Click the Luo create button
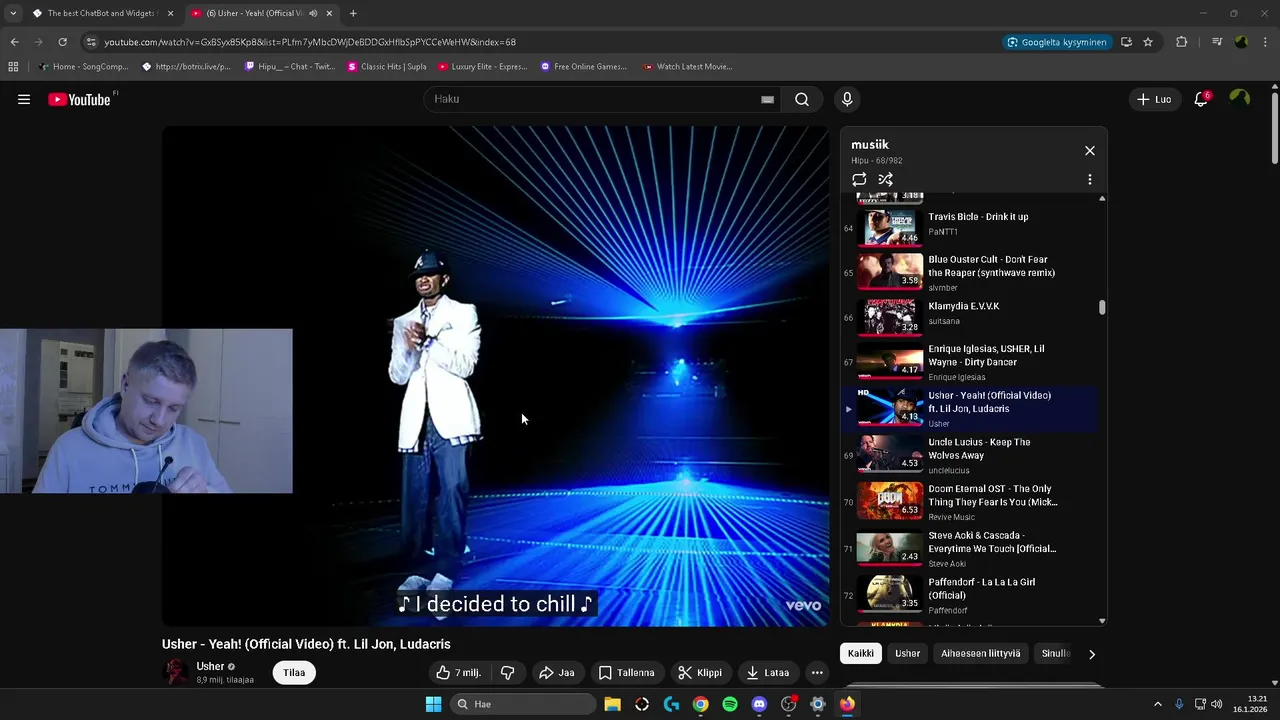This screenshot has height=720, width=1280. pyautogui.click(x=1154, y=99)
